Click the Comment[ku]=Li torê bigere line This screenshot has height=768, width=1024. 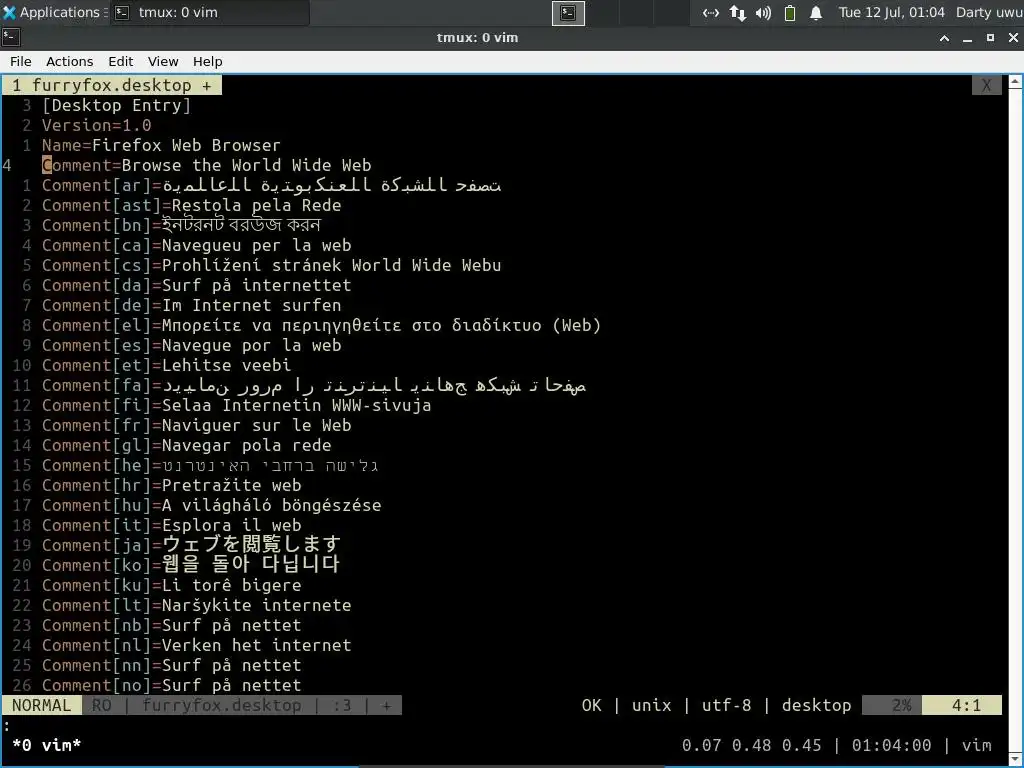[x=172, y=585]
